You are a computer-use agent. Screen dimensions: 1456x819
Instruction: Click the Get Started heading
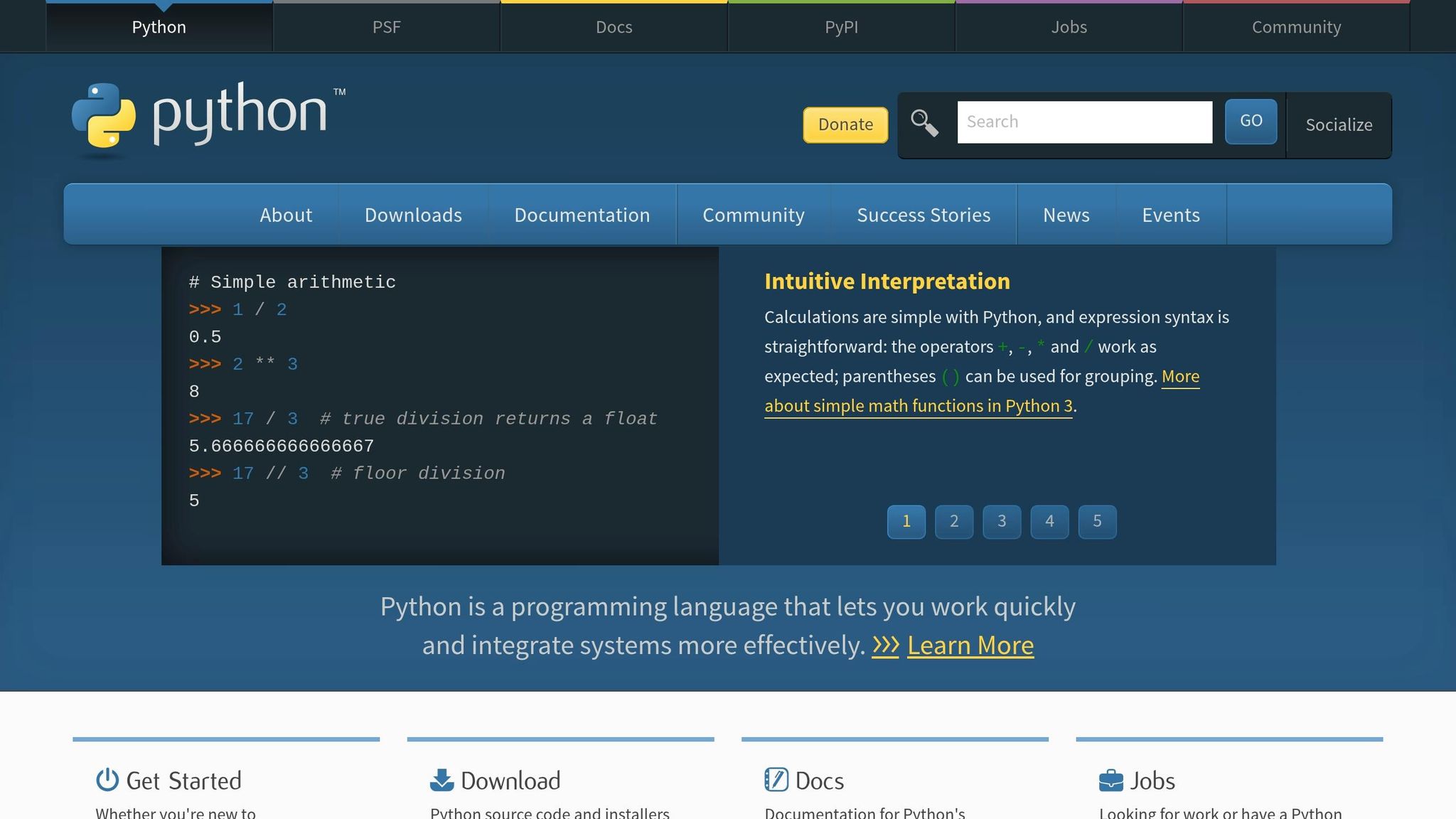(183, 781)
